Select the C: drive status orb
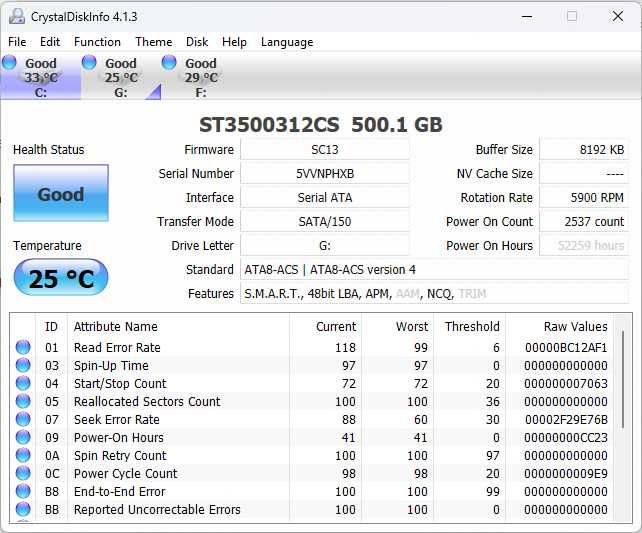642x533 pixels. 10,62
